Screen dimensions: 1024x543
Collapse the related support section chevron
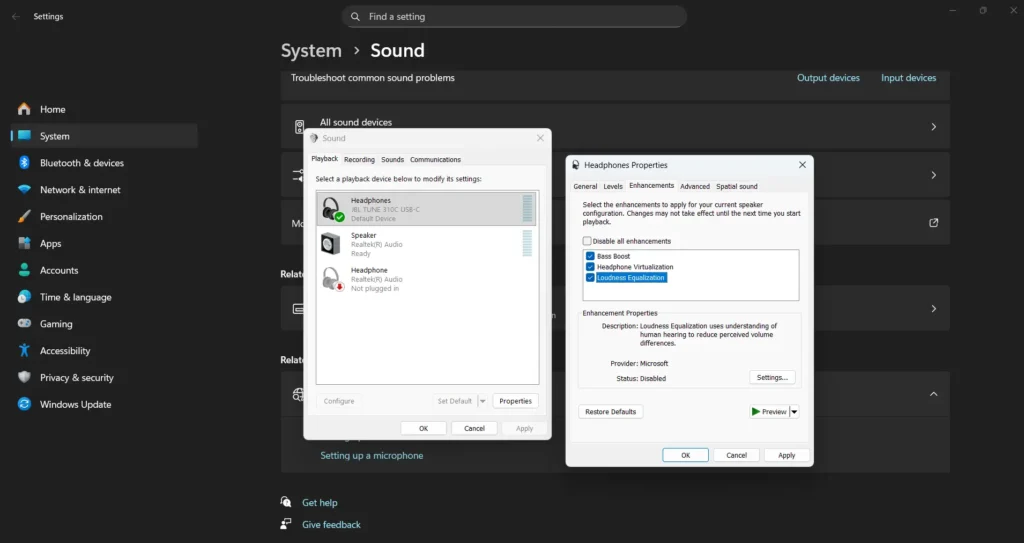[933, 394]
